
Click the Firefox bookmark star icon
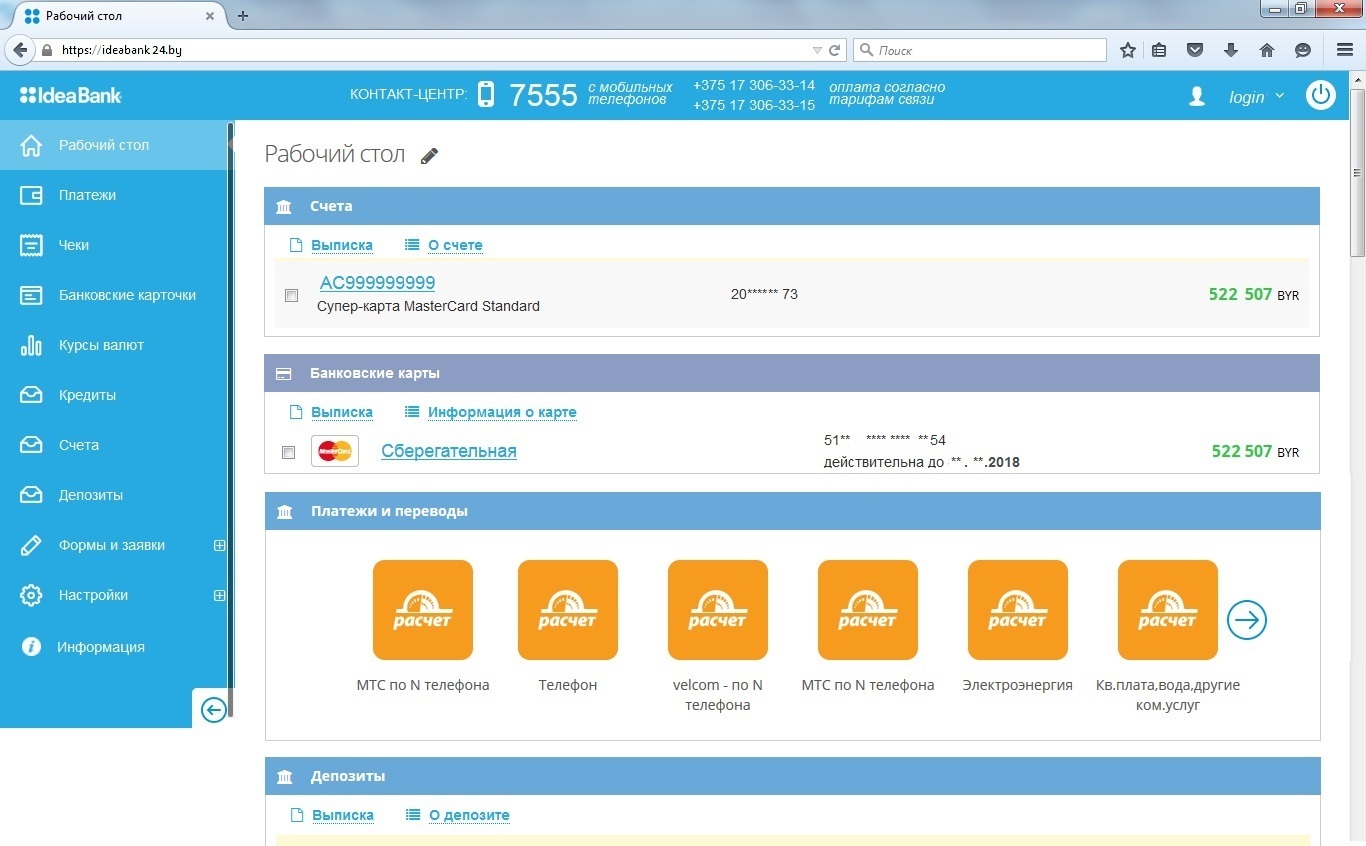(x=1128, y=50)
